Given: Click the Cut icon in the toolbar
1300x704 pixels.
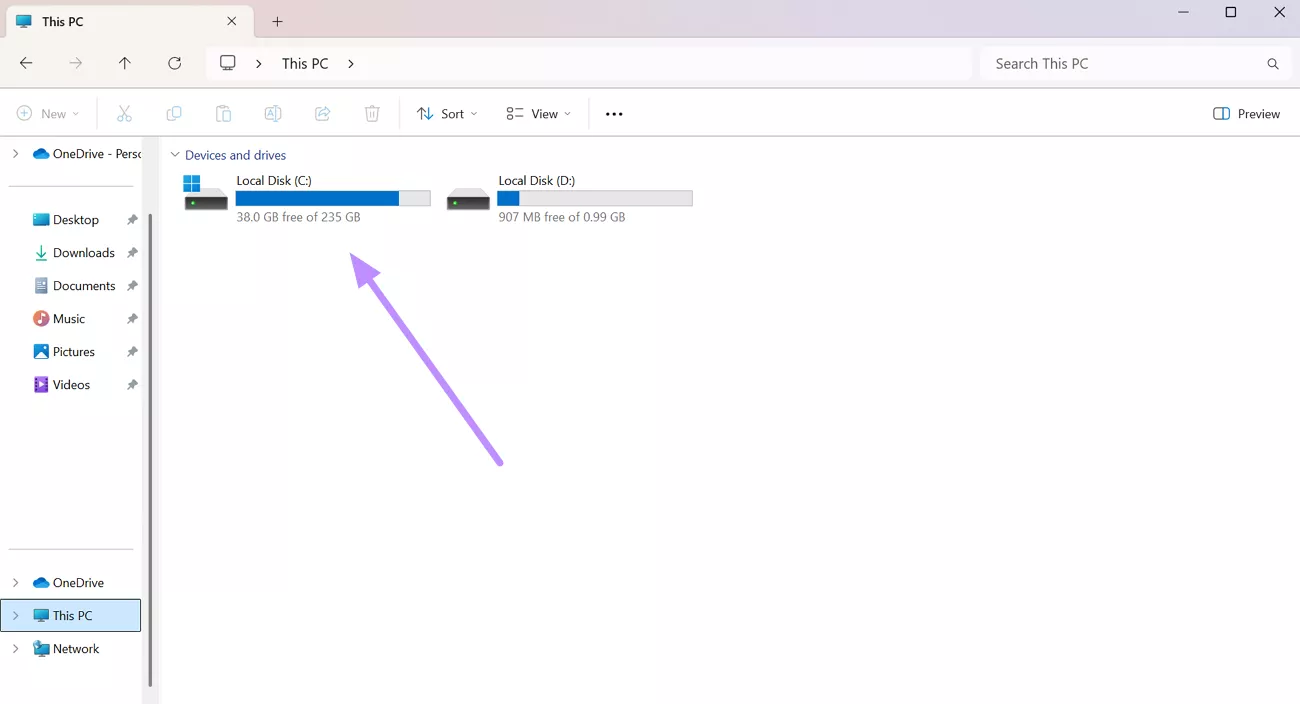Looking at the screenshot, I should pyautogui.click(x=124, y=113).
